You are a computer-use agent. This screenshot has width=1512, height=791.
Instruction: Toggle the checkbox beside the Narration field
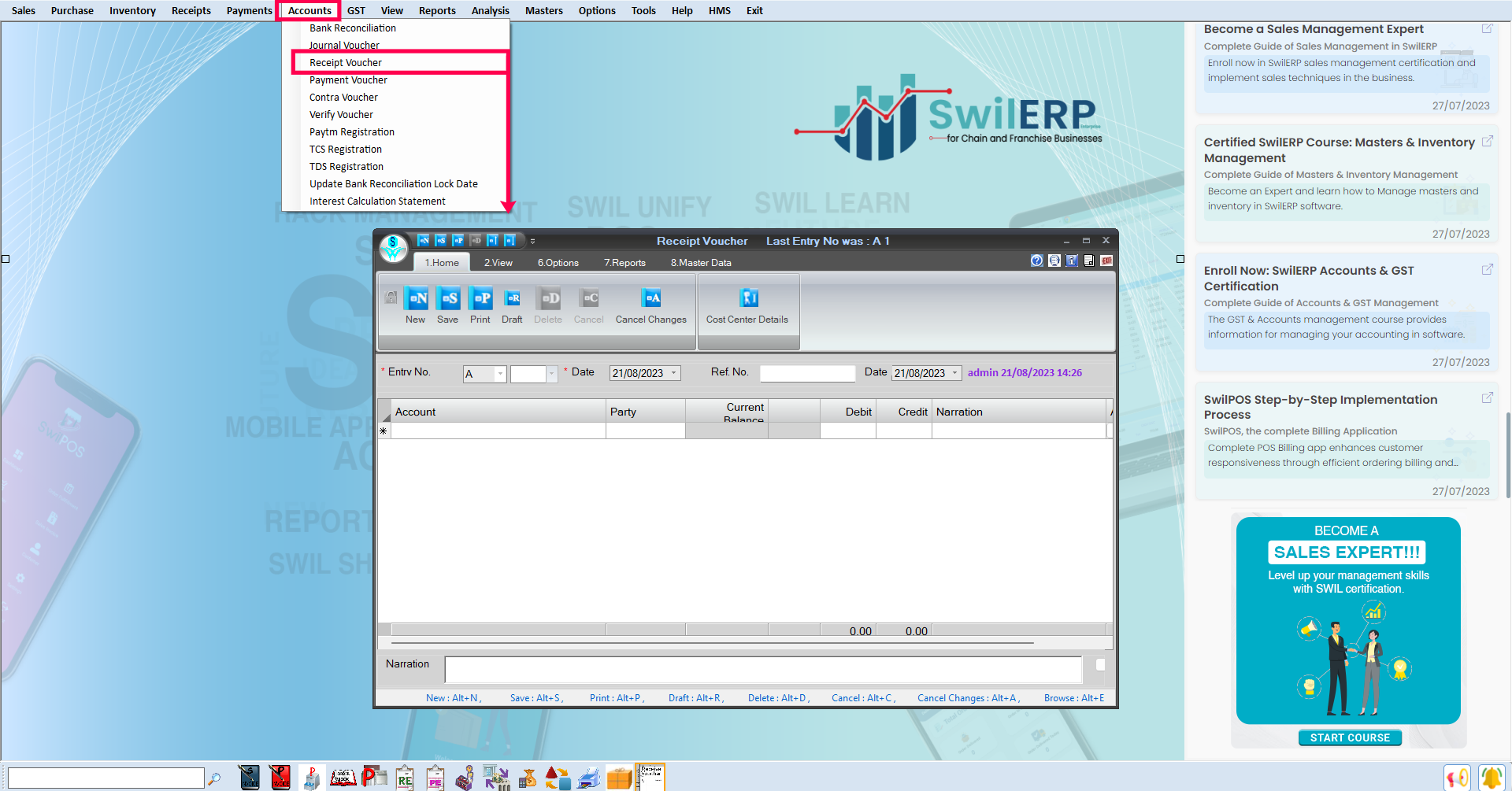[x=1100, y=665]
